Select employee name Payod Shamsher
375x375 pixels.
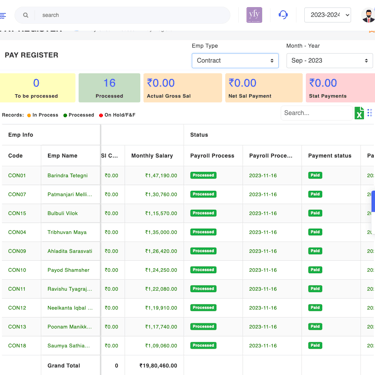[x=68, y=270]
